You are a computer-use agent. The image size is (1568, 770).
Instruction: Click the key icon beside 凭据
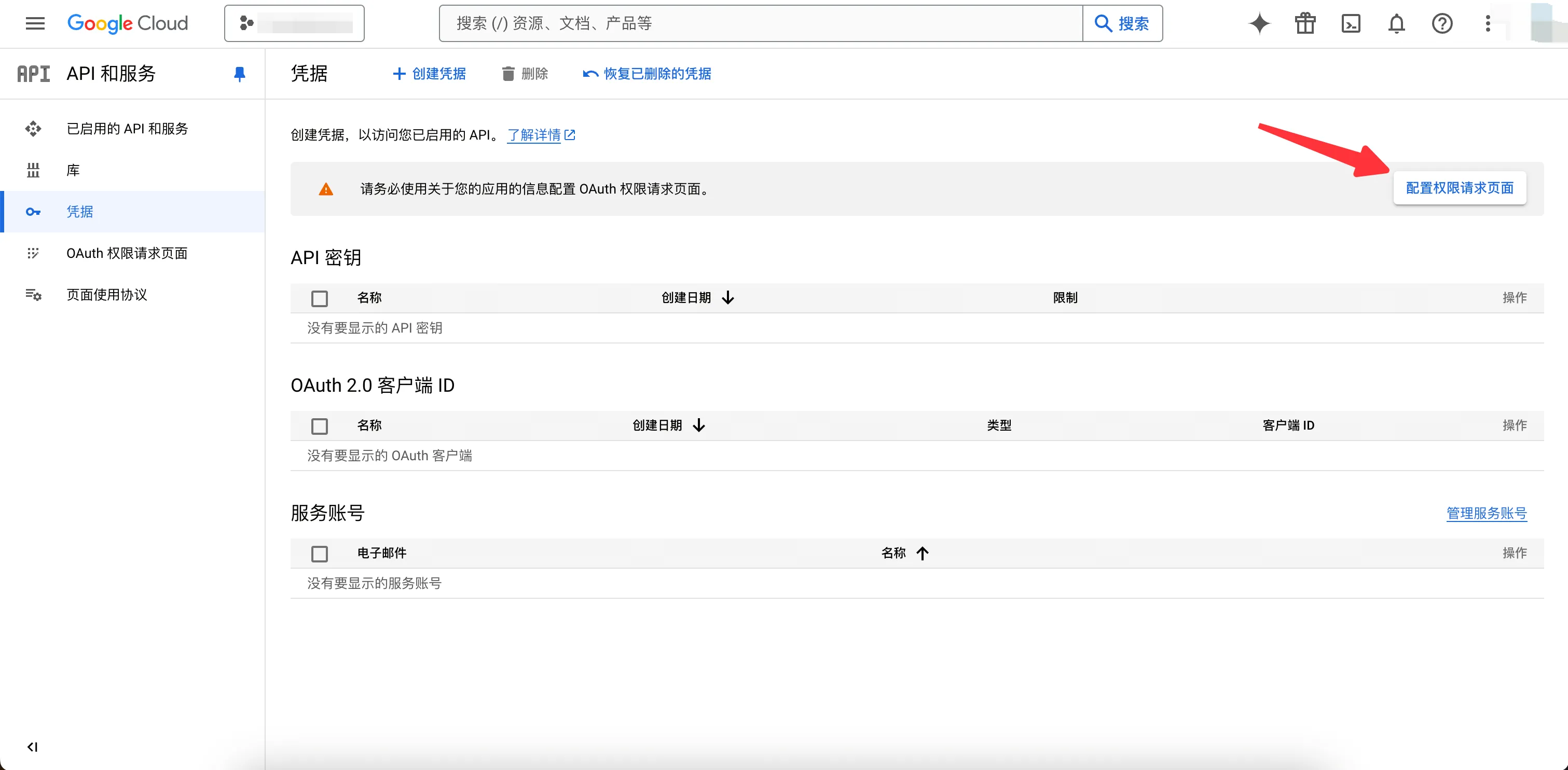click(x=33, y=212)
